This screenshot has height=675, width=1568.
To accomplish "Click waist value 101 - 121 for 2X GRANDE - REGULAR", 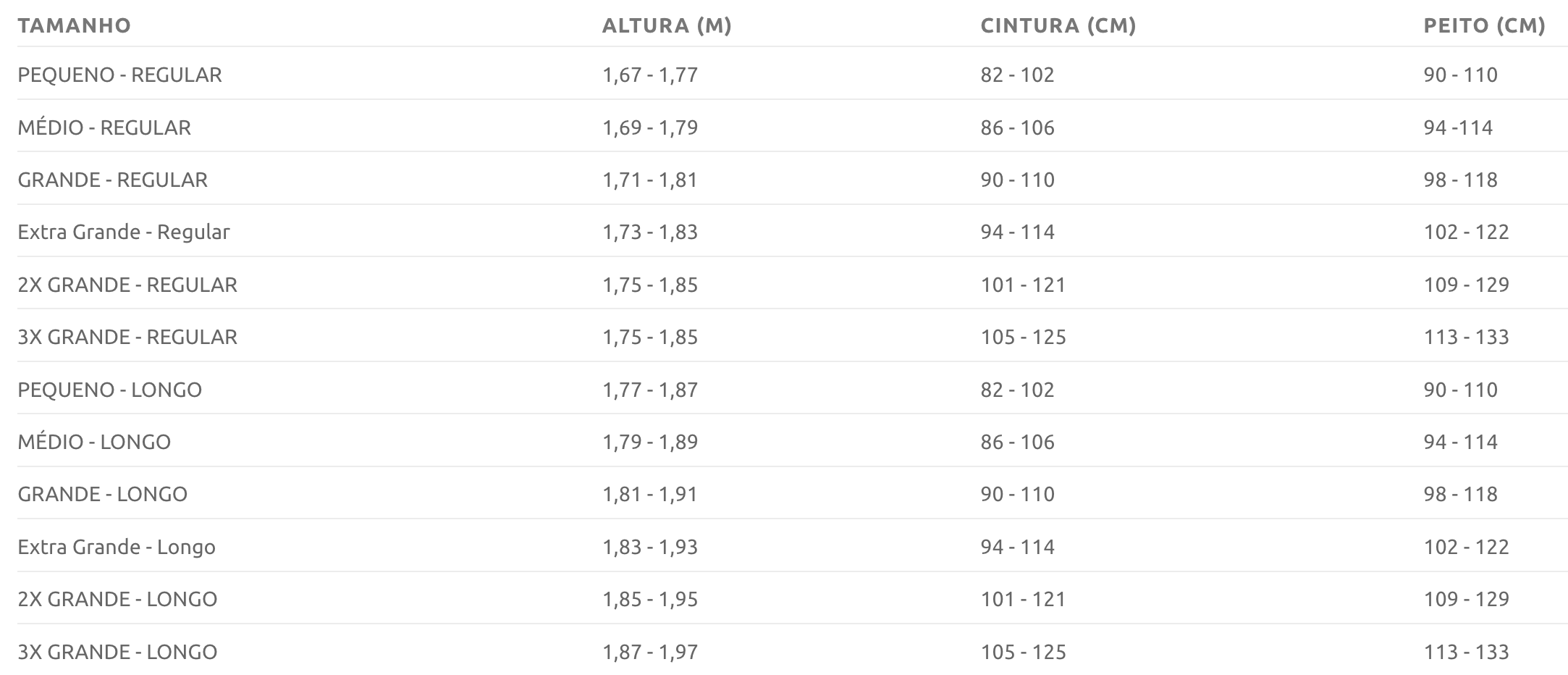I will coord(1023,285).
